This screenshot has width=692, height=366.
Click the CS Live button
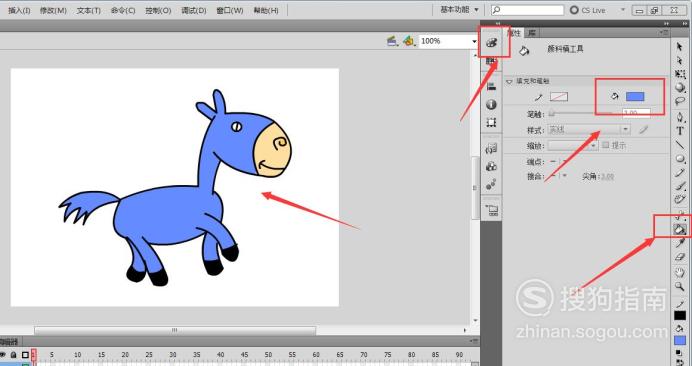(x=588, y=10)
